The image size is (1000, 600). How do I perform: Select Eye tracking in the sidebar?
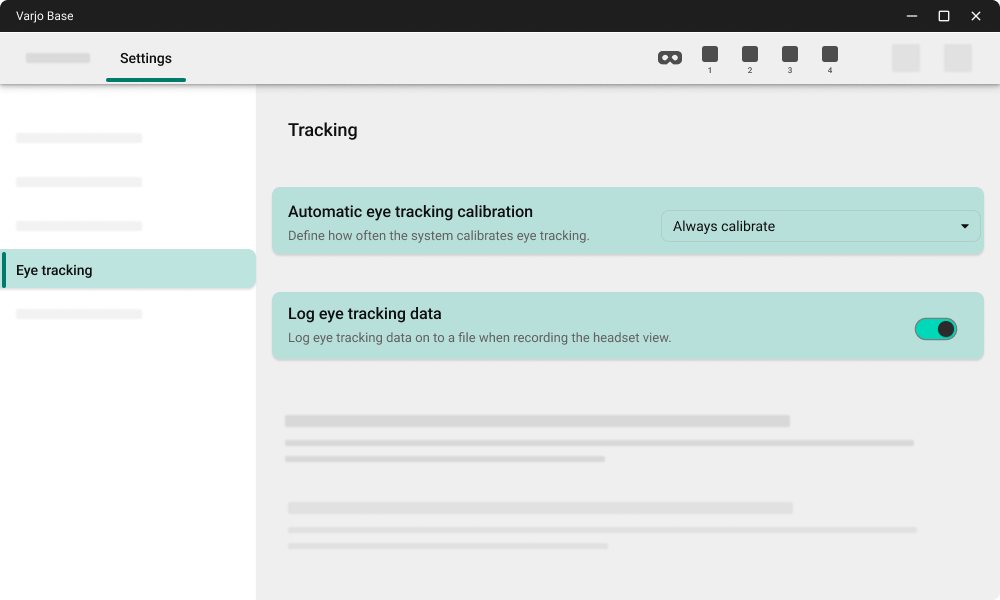[128, 270]
